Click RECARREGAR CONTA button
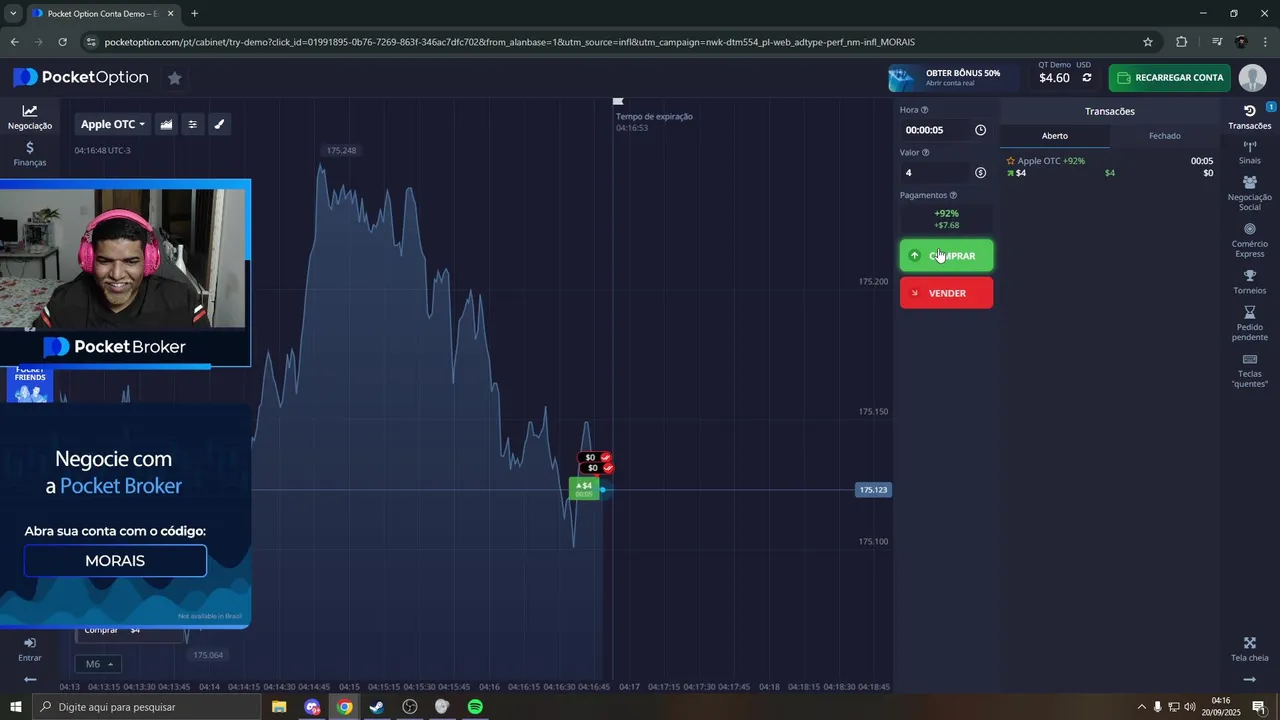Image resolution: width=1280 pixels, height=720 pixels. pos(1169,78)
